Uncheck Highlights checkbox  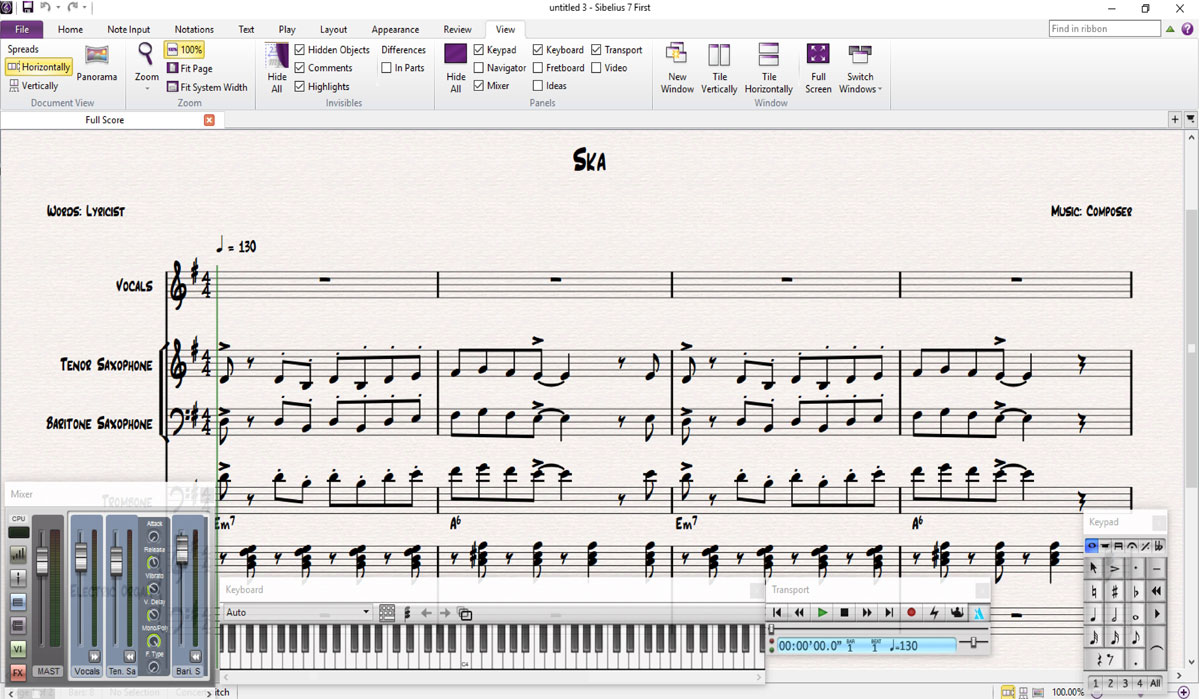pos(299,86)
